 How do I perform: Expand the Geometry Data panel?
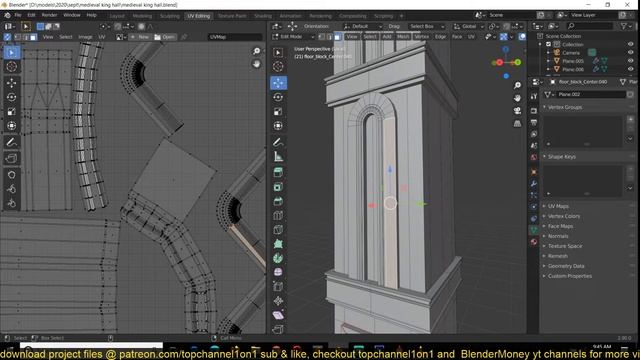(566, 266)
